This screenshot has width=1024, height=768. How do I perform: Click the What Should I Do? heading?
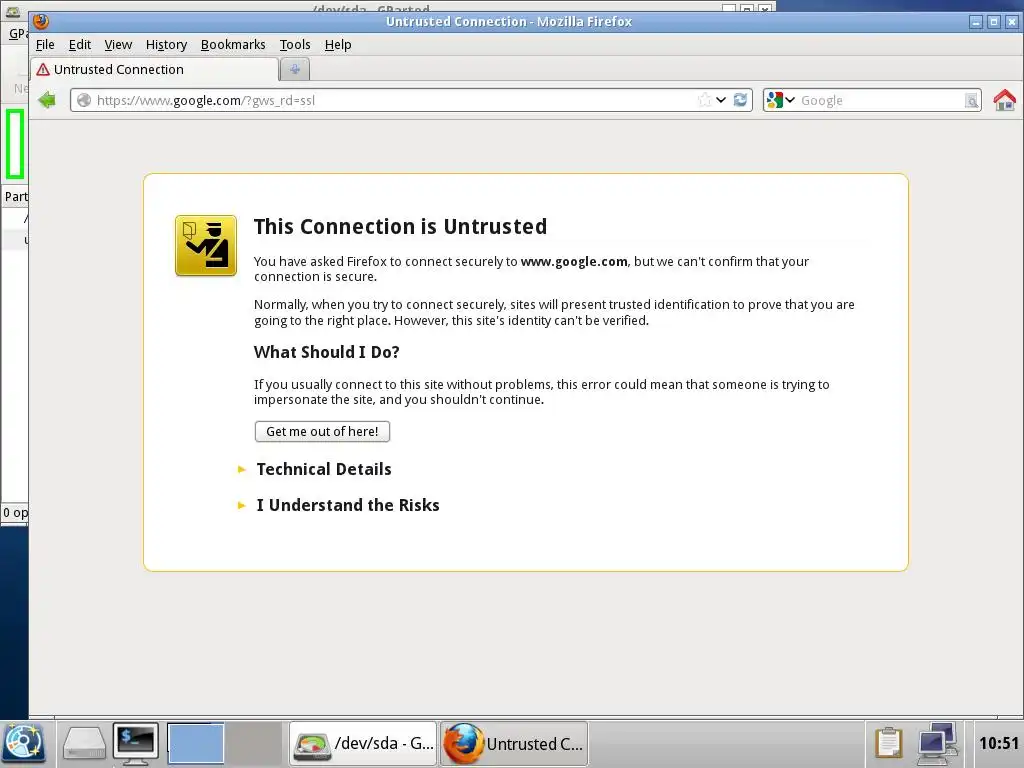(x=327, y=352)
